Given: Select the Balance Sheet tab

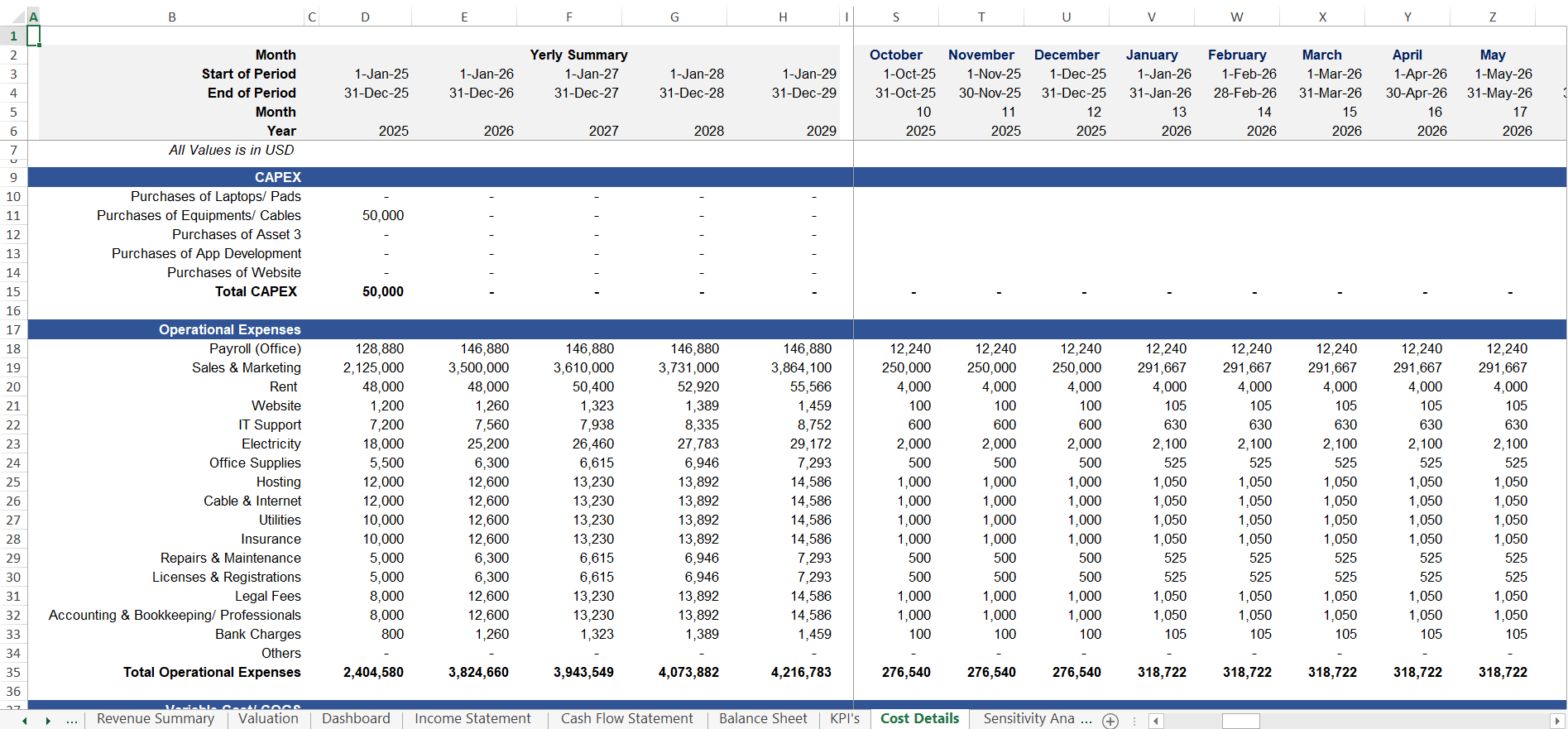Looking at the screenshot, I should coord(763,719).
